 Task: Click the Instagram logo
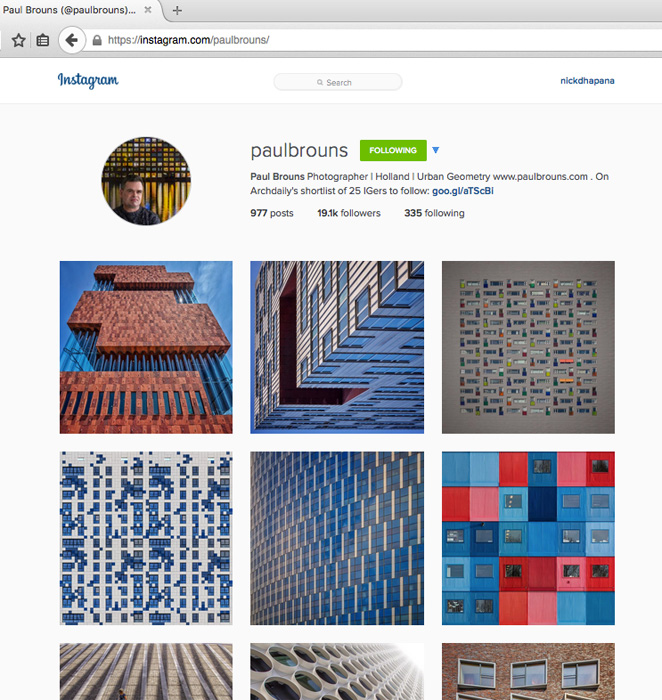(88, 80)
